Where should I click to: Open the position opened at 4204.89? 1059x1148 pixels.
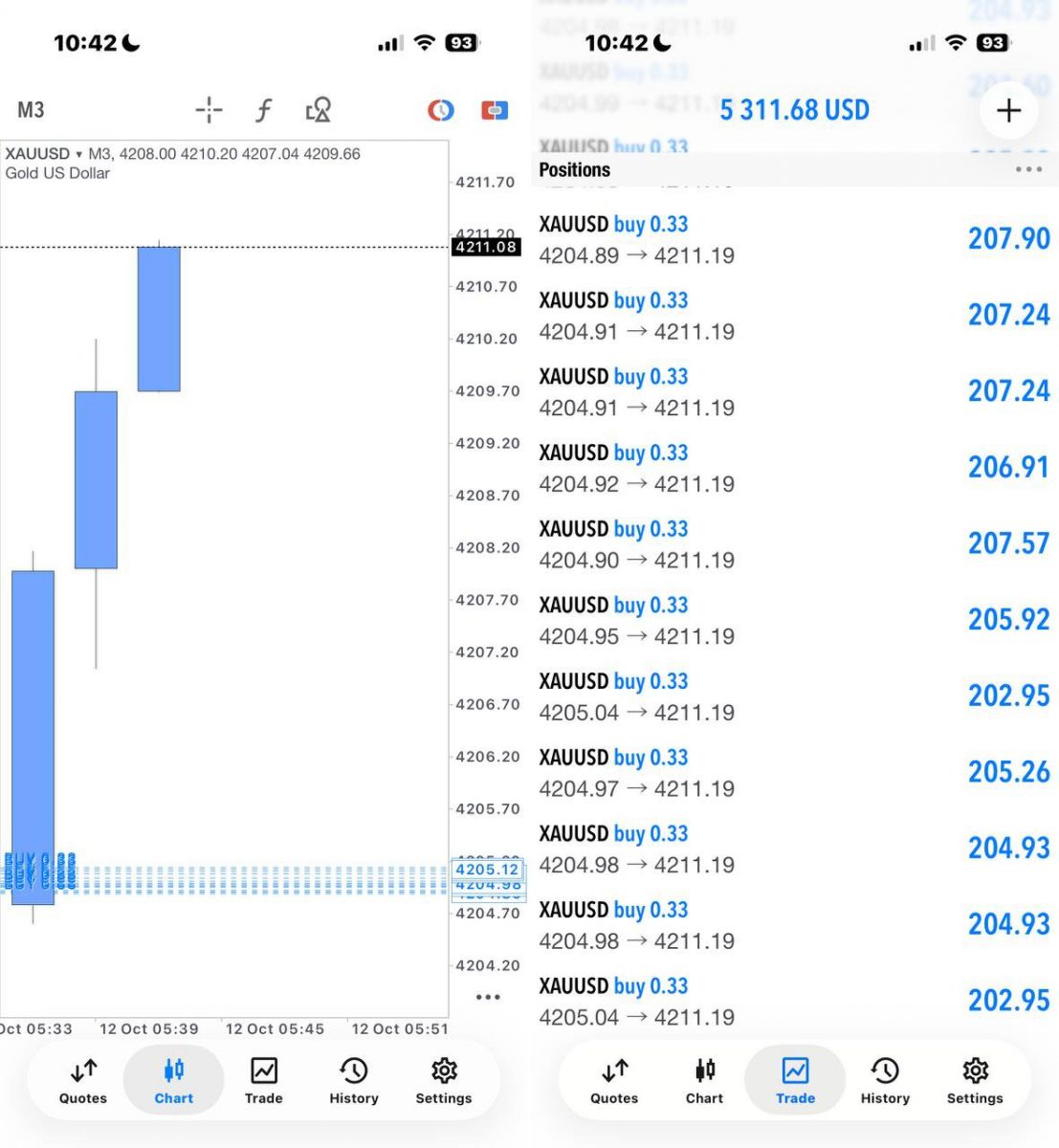[794, 239]
